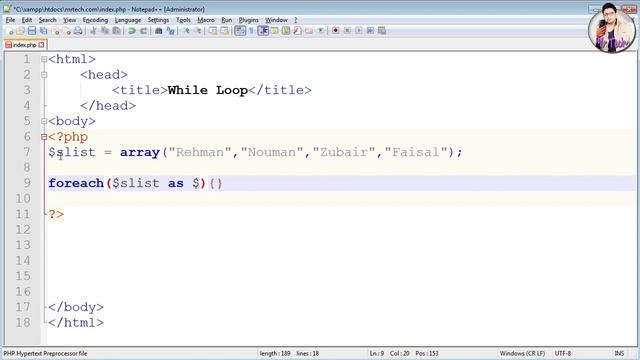Screen dimensions: 640x360
Task: Open the Folder as Workspace icon
Action: [309, 31]
